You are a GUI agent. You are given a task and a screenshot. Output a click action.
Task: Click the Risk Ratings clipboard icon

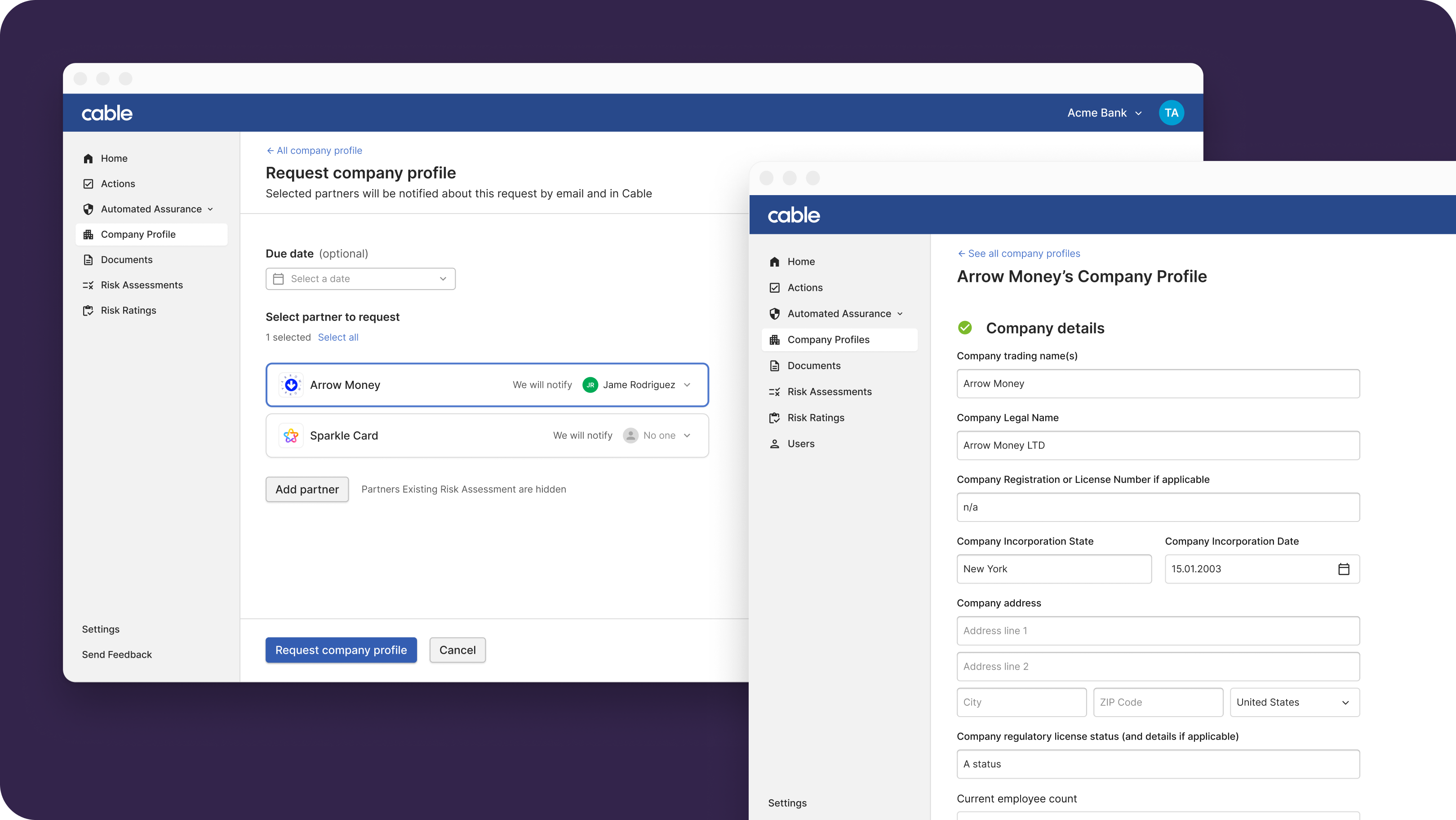click(x=88, y=311)
